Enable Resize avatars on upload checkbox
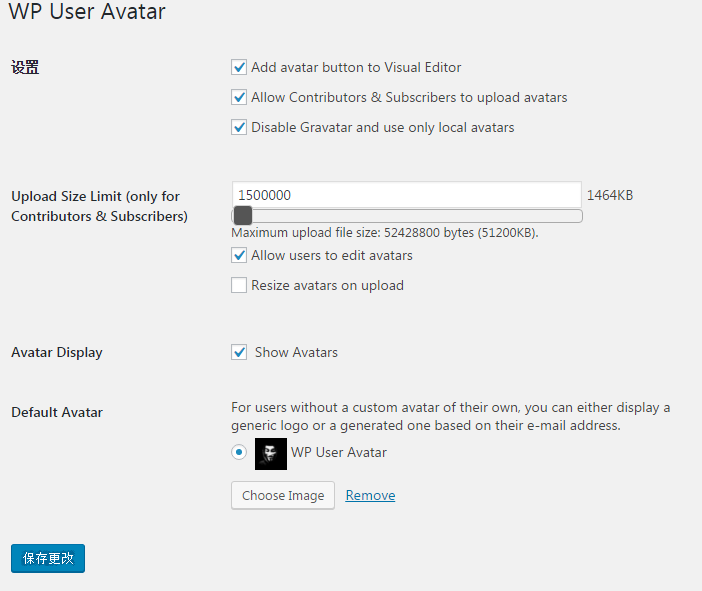Image resolution: width=702 pixels, height=591 pixels. (239, 286)
